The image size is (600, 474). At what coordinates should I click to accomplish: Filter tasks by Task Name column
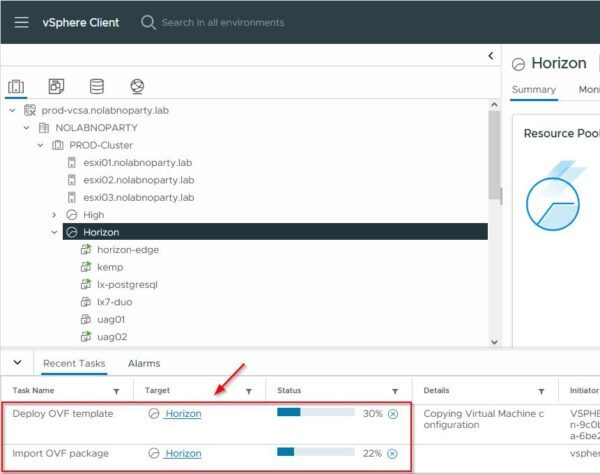[x=116, y=391]
